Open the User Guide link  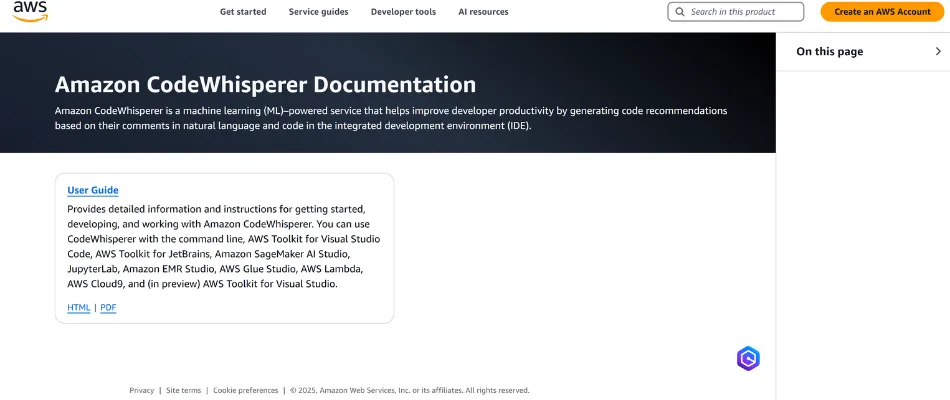[93, 190]
